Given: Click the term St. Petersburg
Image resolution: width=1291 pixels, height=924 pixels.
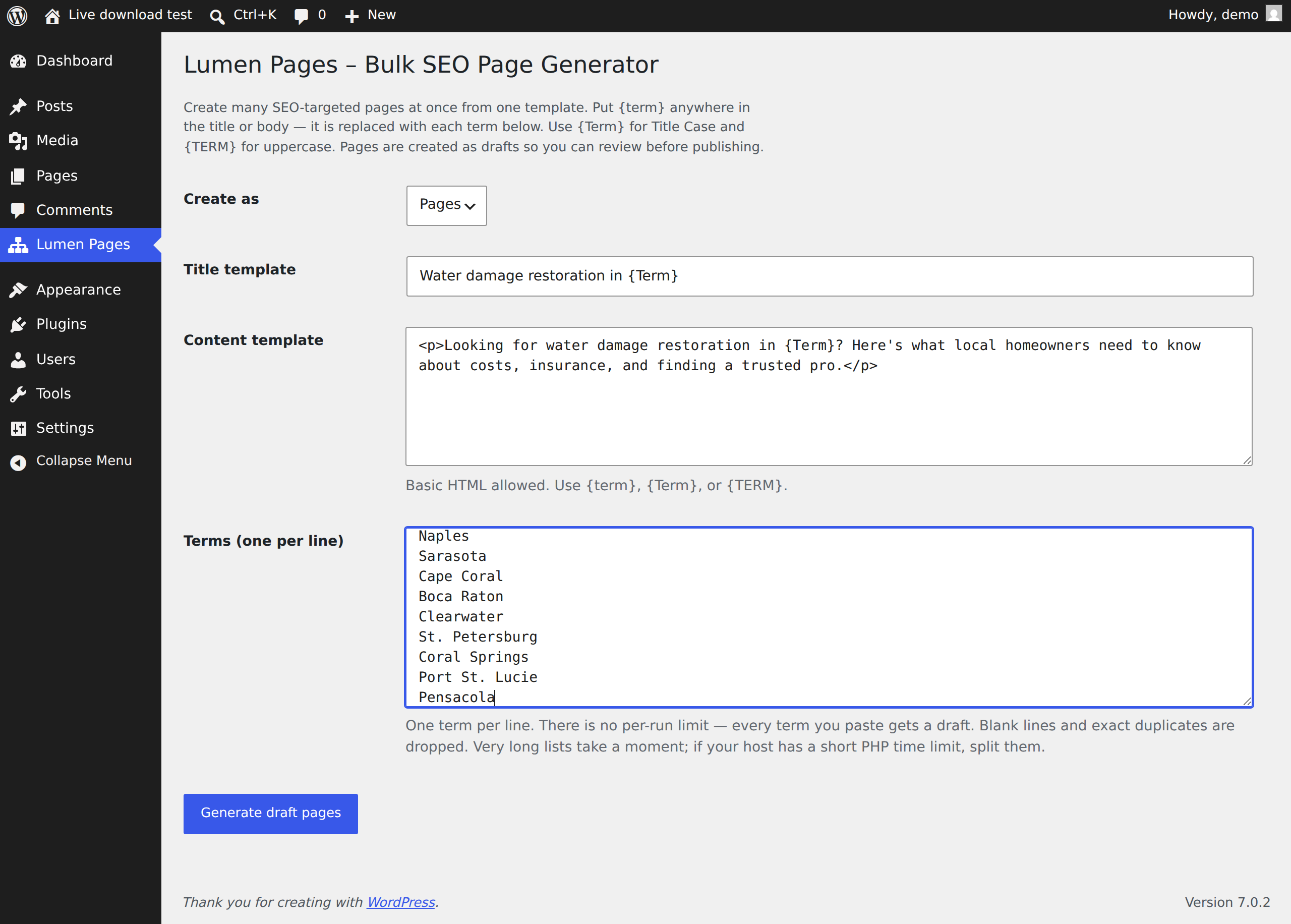Looking at the screenshot, I should [x=478, y=637].
